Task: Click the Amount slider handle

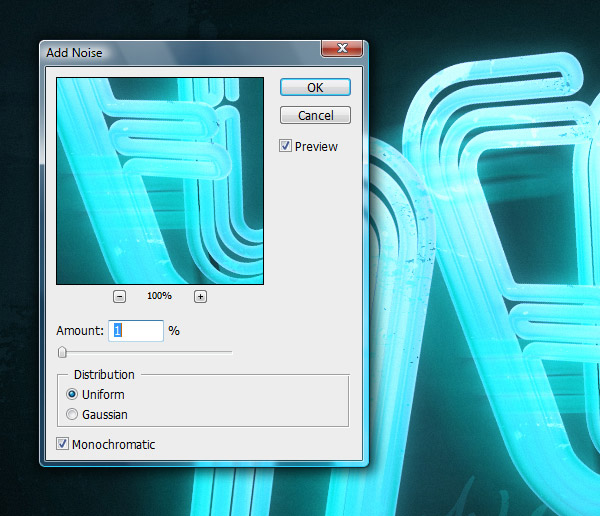Action: tap(62, 352)
